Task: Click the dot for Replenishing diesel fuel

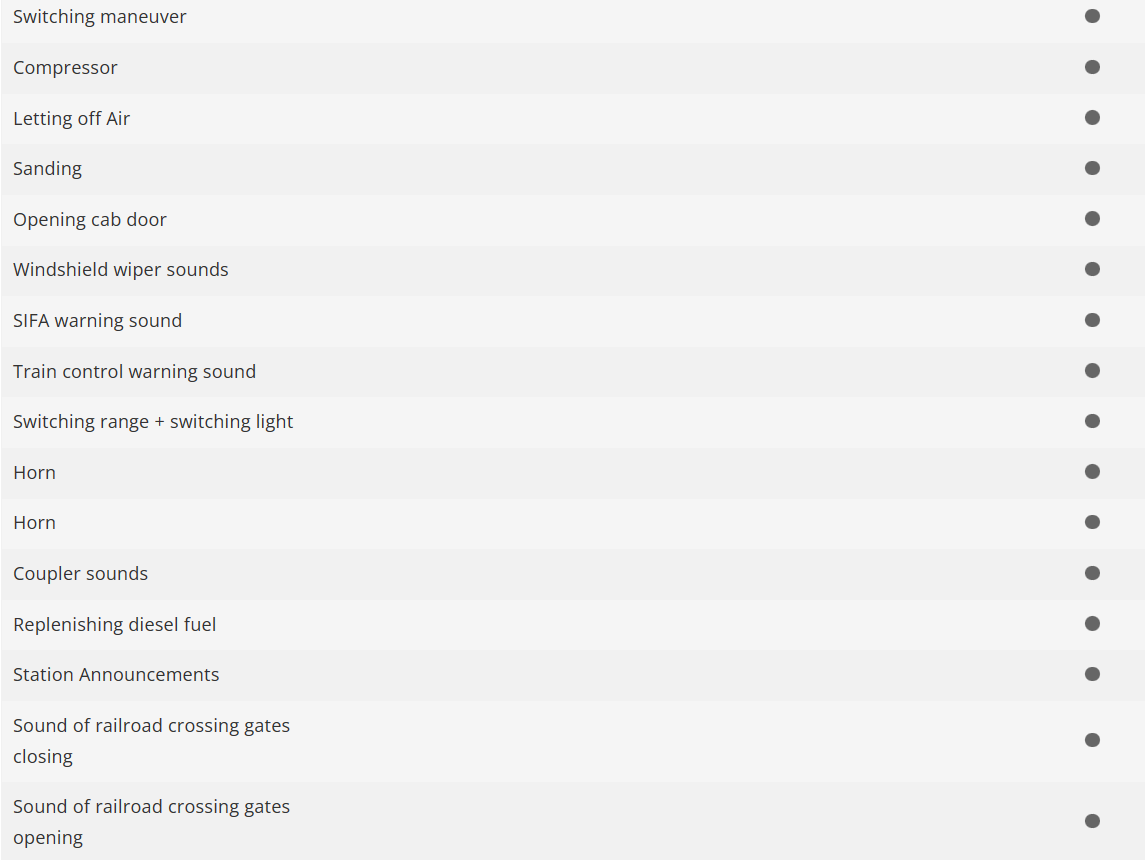Action: click(1092, 624)
